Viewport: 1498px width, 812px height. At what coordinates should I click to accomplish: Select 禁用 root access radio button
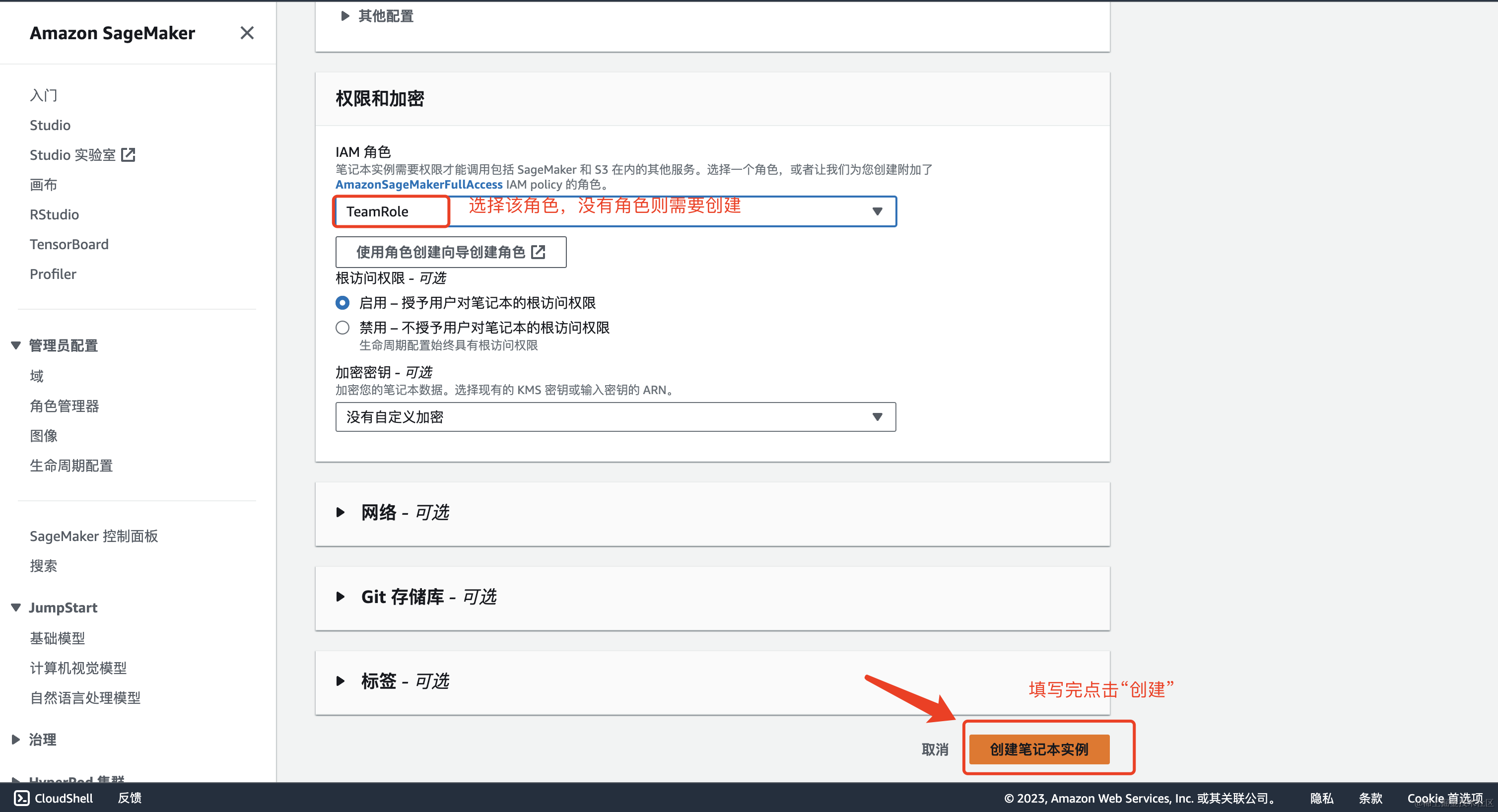pos(342,328)
